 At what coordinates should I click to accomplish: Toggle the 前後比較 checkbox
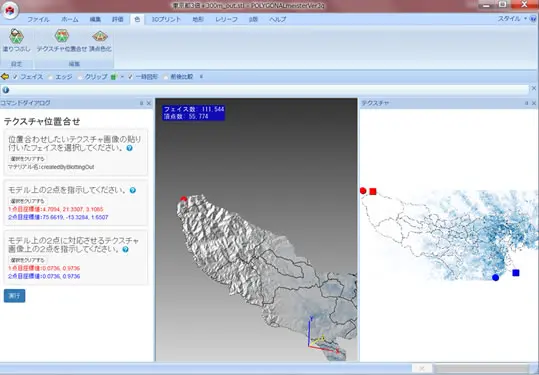166,77
